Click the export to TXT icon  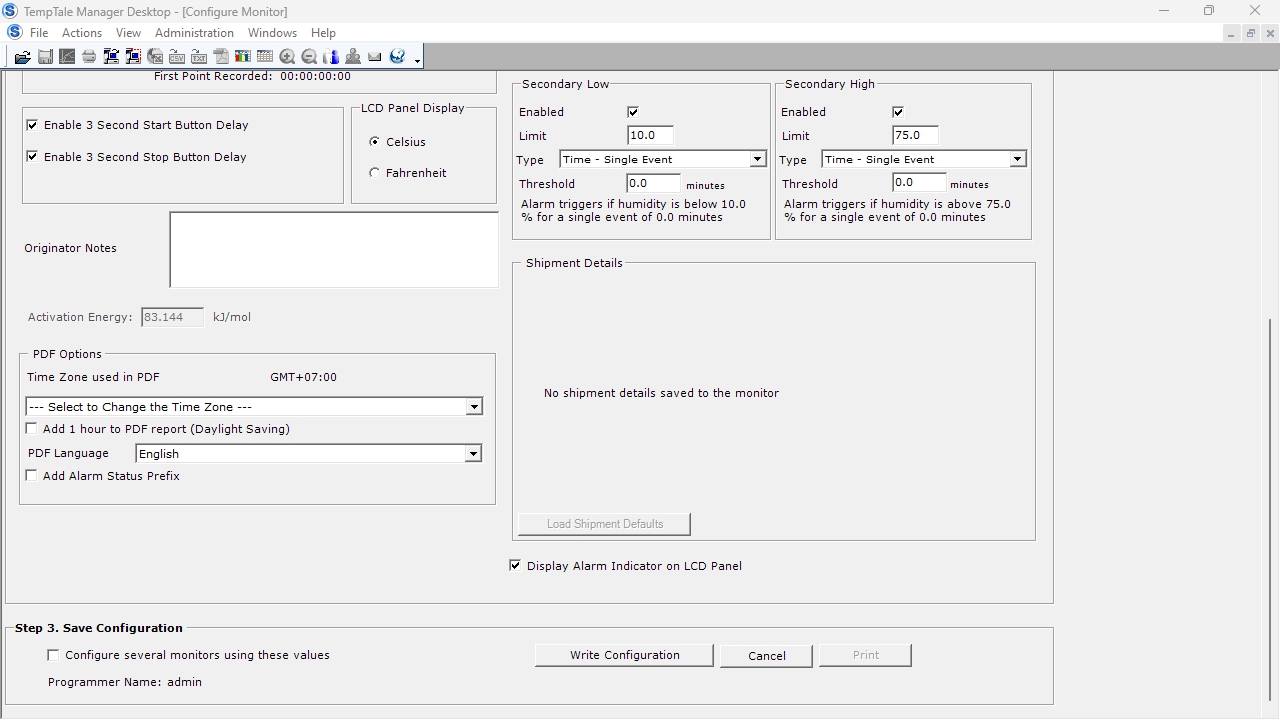click(199, 57)
